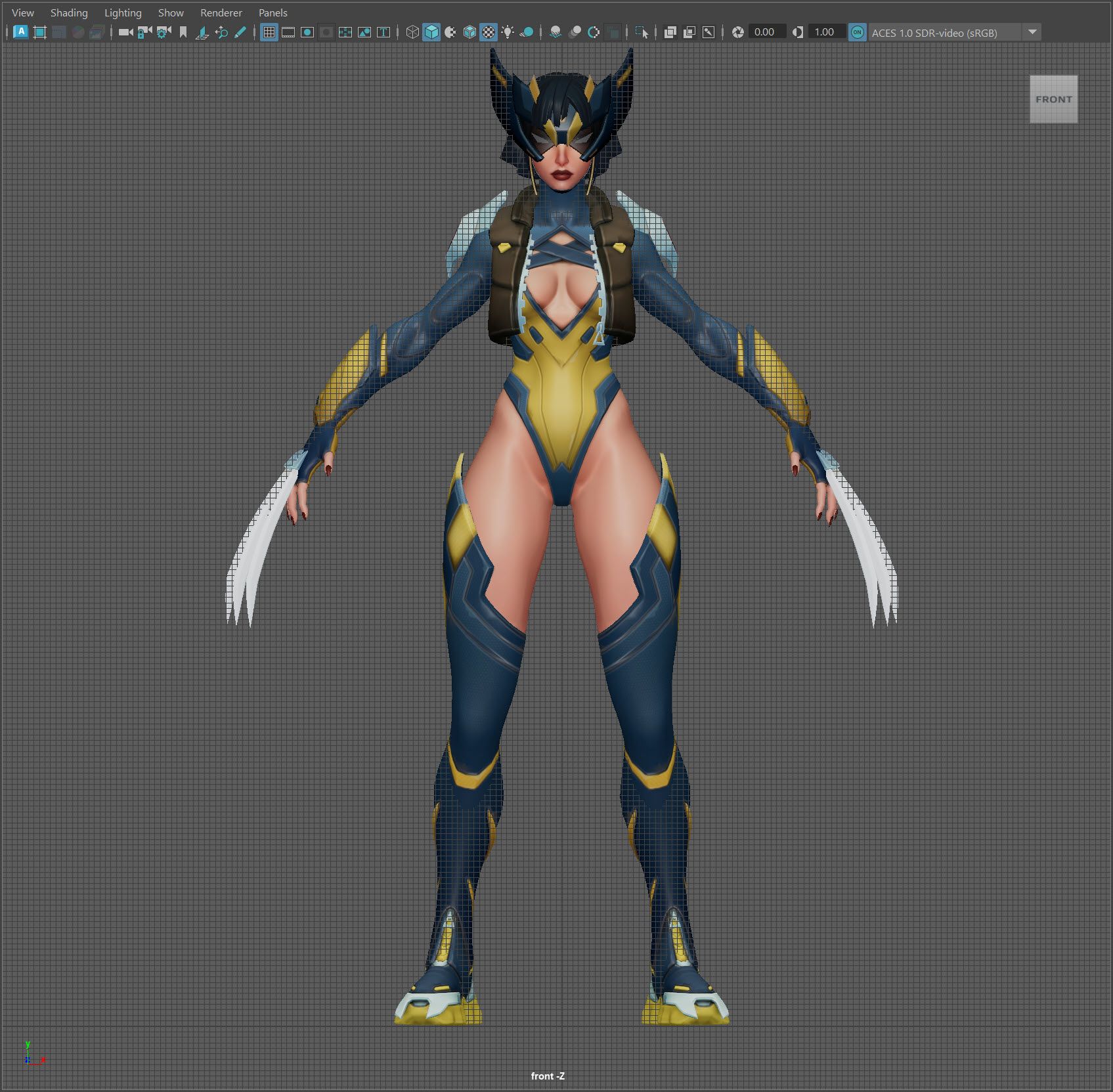Viewport: 1113px width, 1092px height.
Task: Click the exposure icon in toolbar
Action: pos(737,32)
